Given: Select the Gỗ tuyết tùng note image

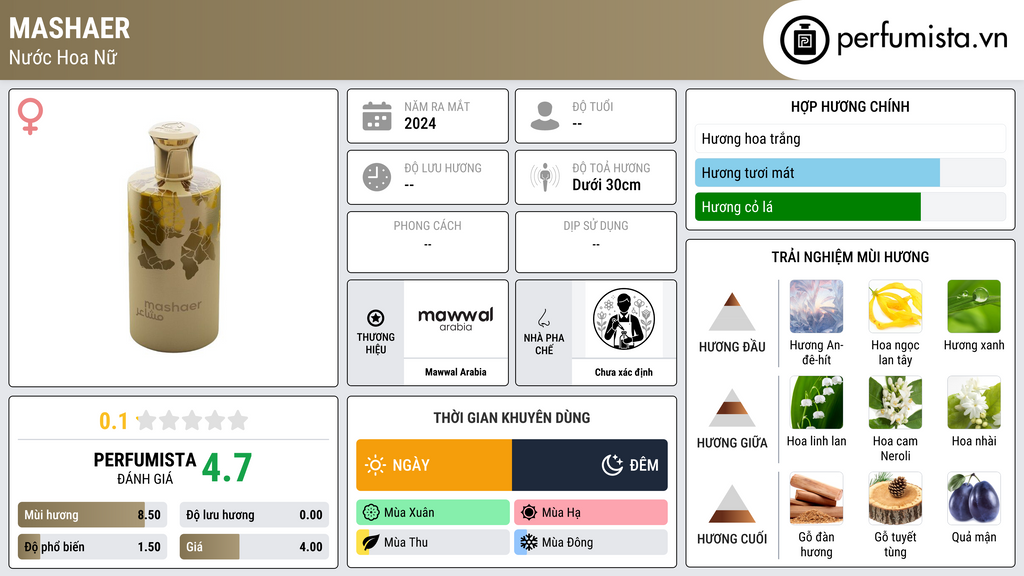Looking at the screenshot, I should click(895, 498).
